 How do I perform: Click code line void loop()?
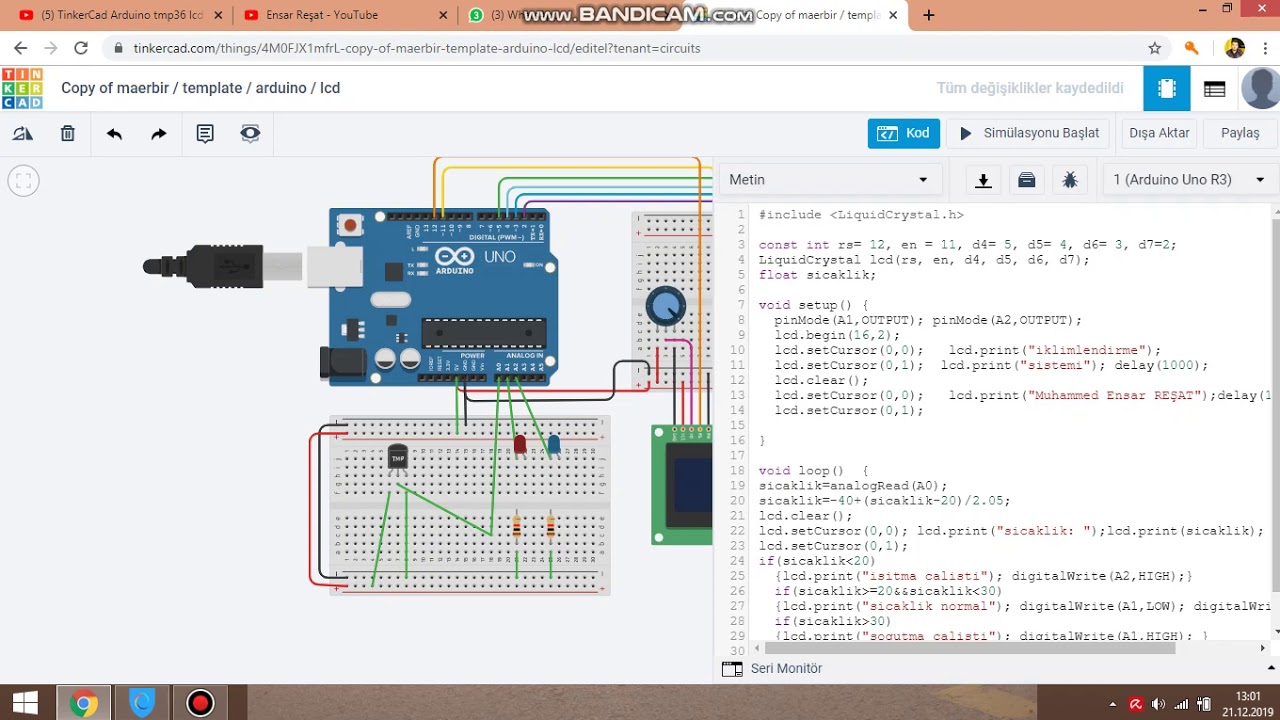click(x=813, y=470)
